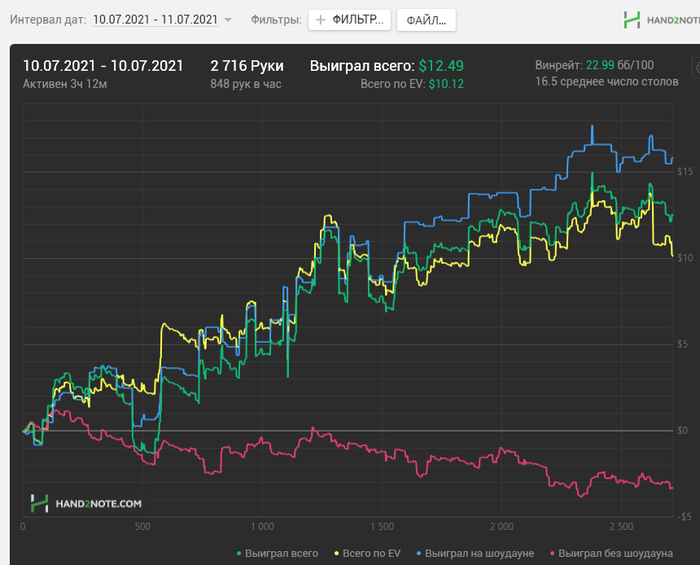Click the 848 рук в час label
The height and width of the screenshot is (565, 700).
click(x=246, y=84)
